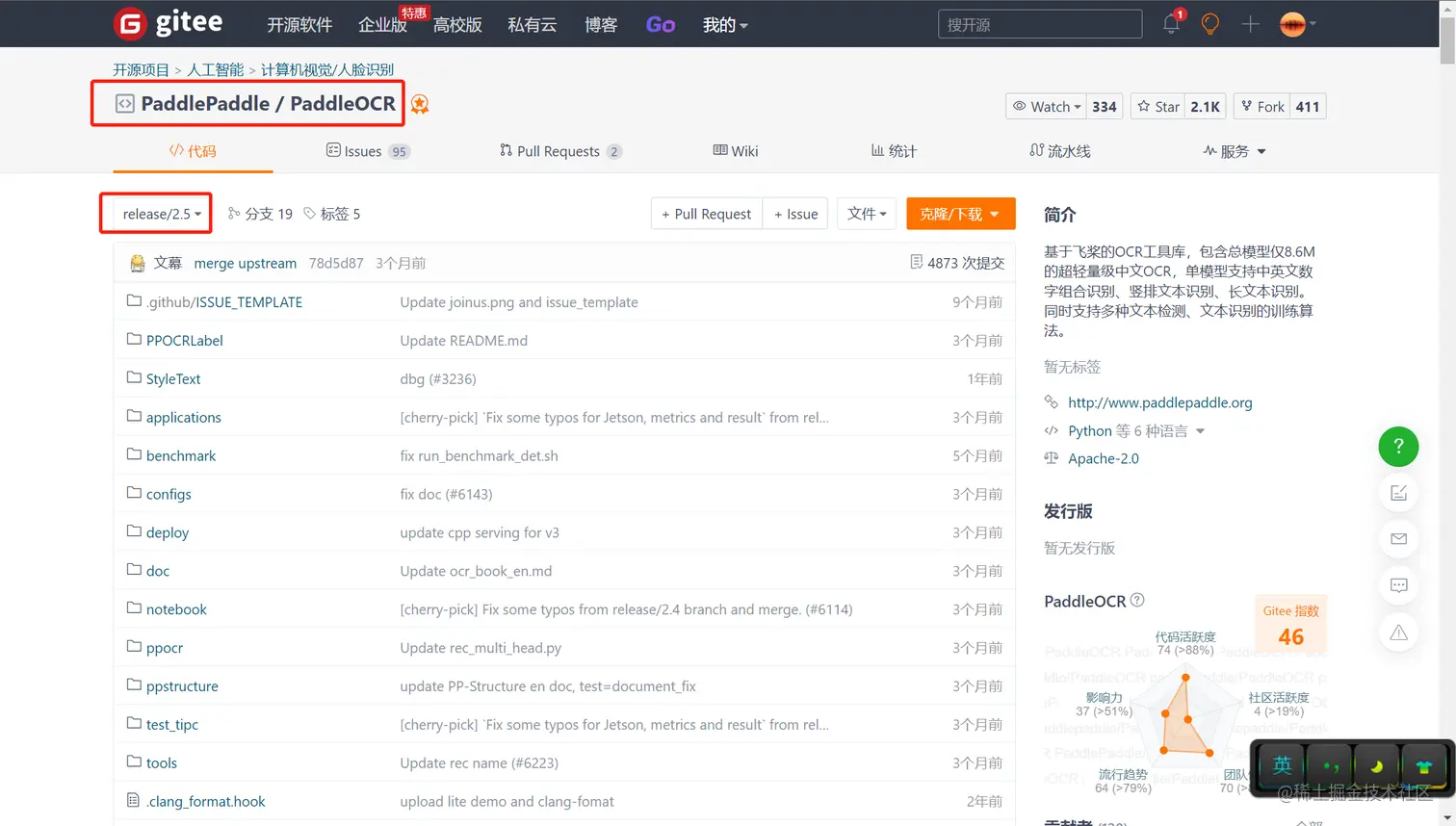
Task: Click the .github/ISSUE_TEMPLATE folder icon
Action: pos(134,301)
